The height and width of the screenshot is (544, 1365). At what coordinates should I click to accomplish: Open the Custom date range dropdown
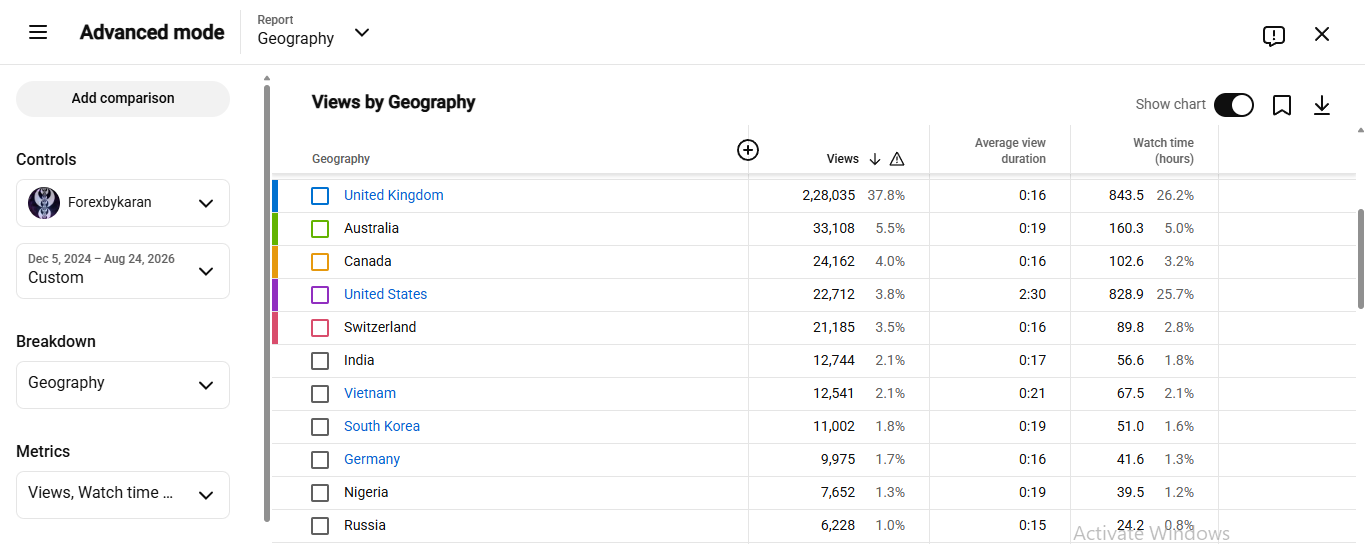coord(123,271)
